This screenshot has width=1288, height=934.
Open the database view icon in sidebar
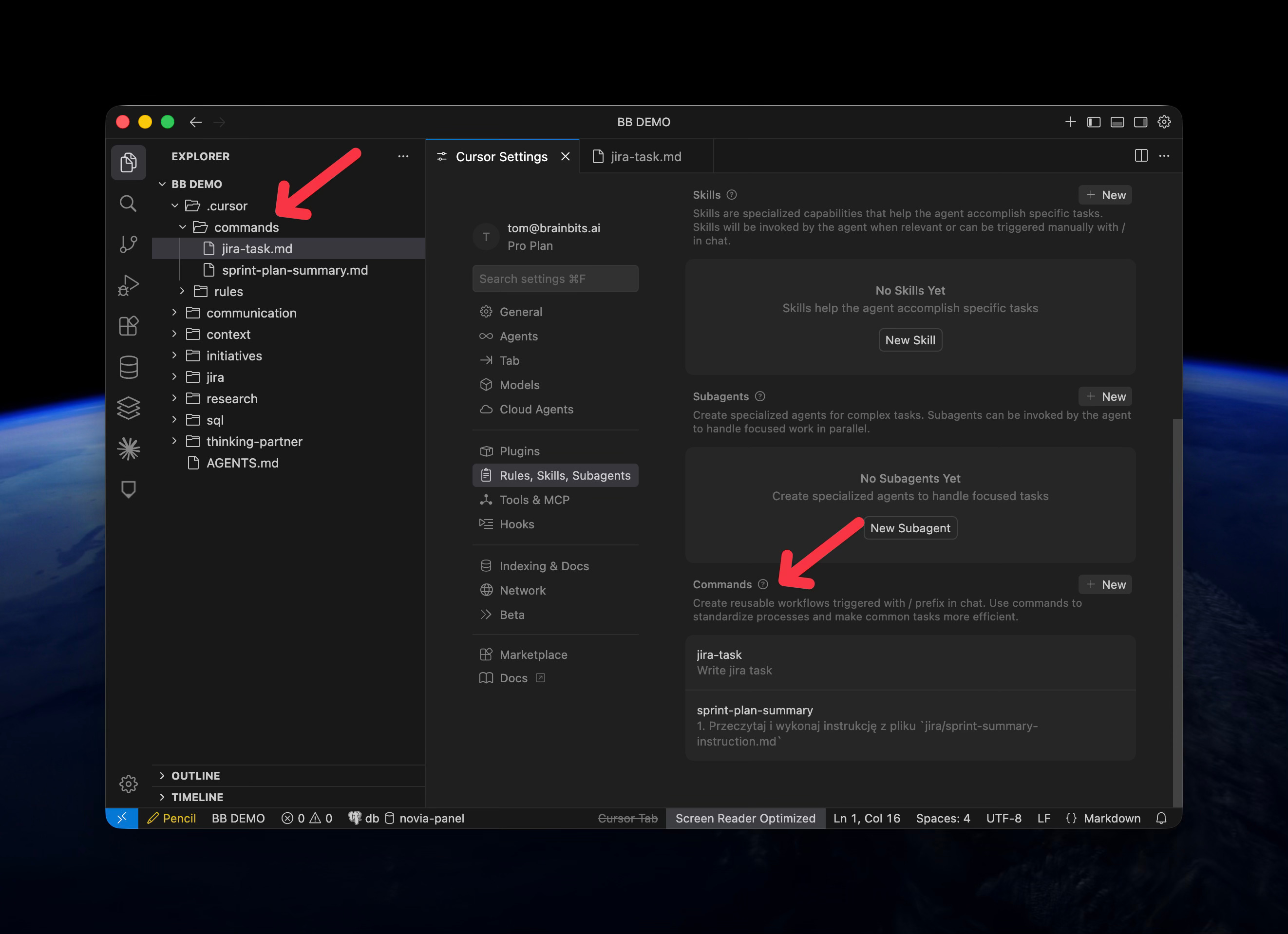point(128,367)
